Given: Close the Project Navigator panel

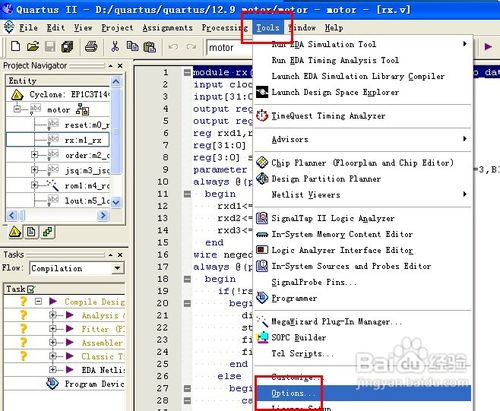Looking at the screenshot, I should [120, 66].
